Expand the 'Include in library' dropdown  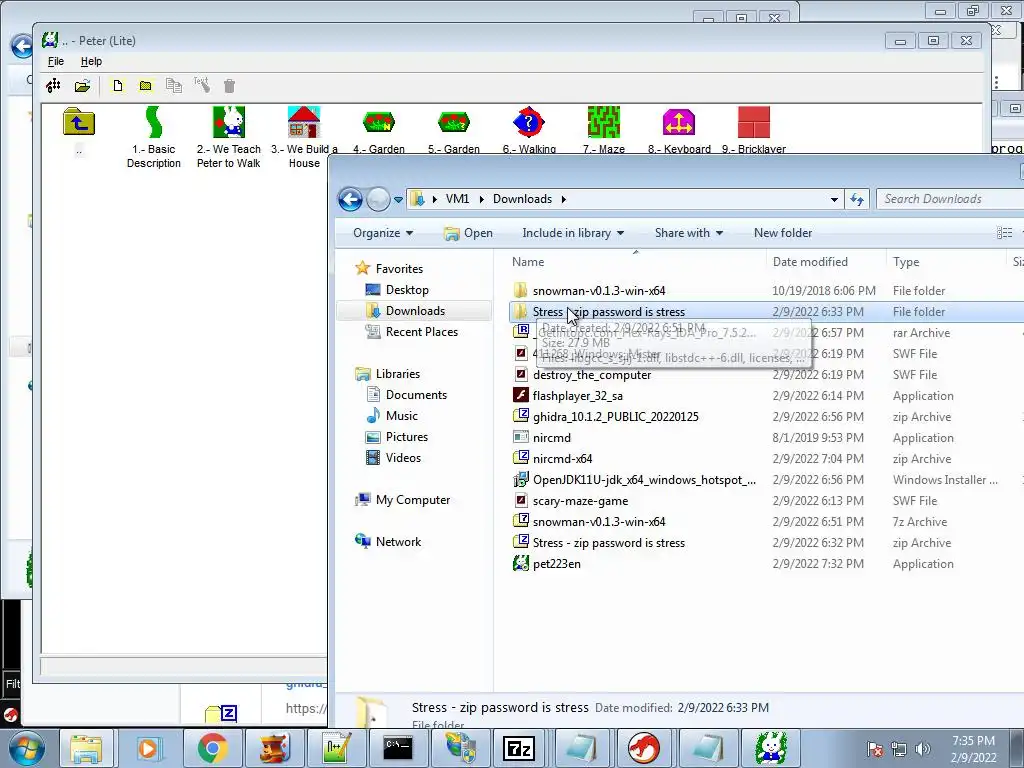(x=573, y=233)
